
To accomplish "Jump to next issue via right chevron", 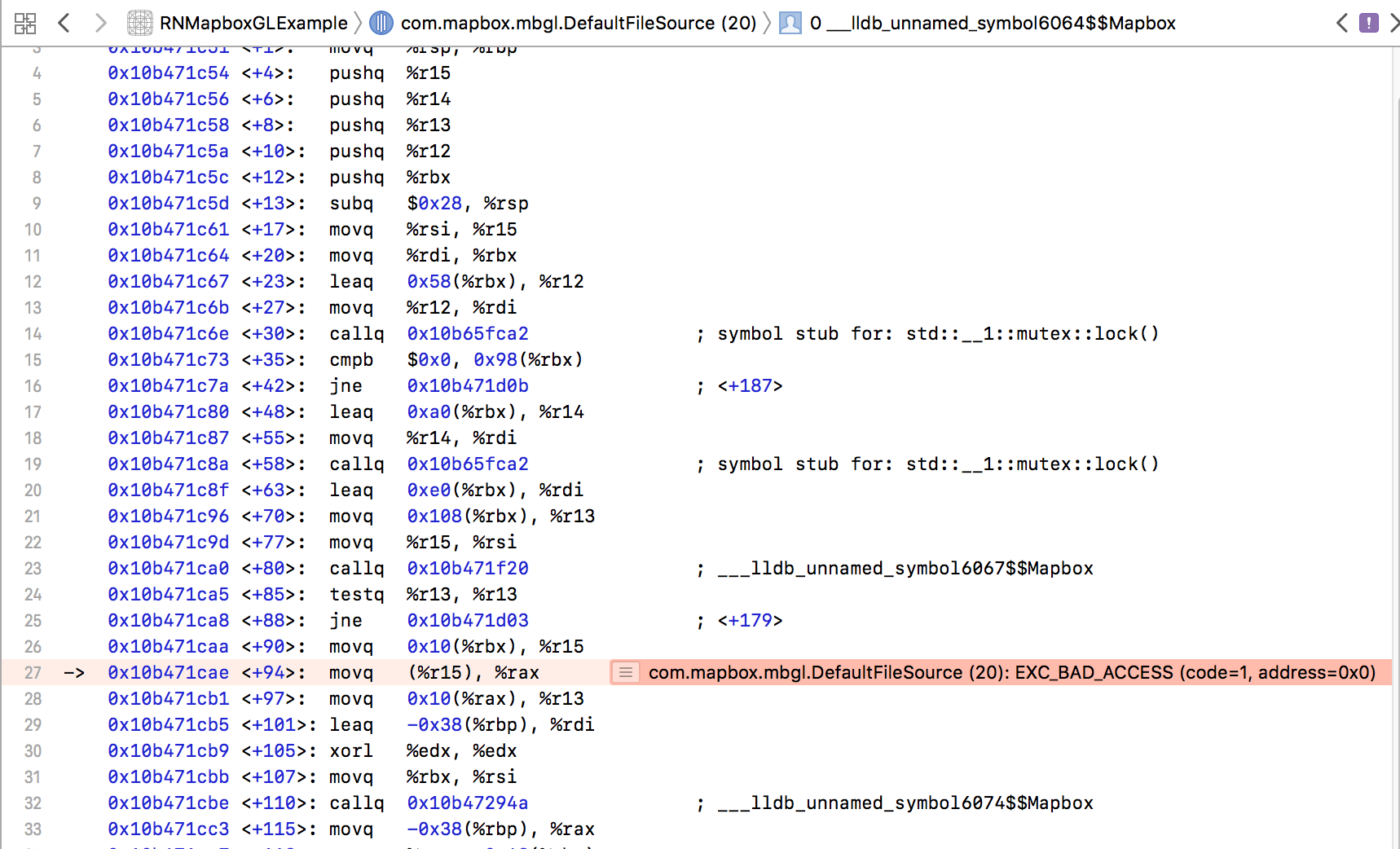I will (1395, 23).
